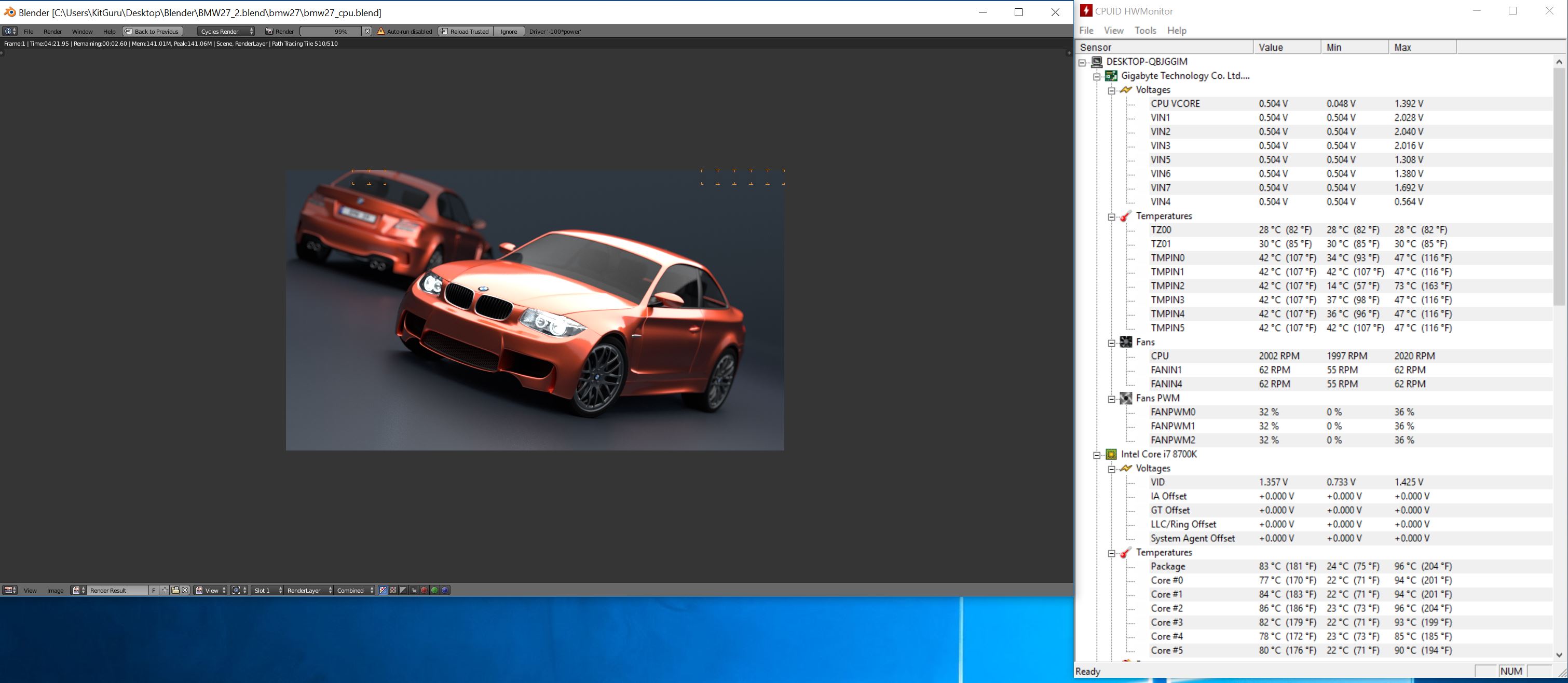Toggle color and alpha channel display
The image size is (1568, 683).
pos(383,590)
